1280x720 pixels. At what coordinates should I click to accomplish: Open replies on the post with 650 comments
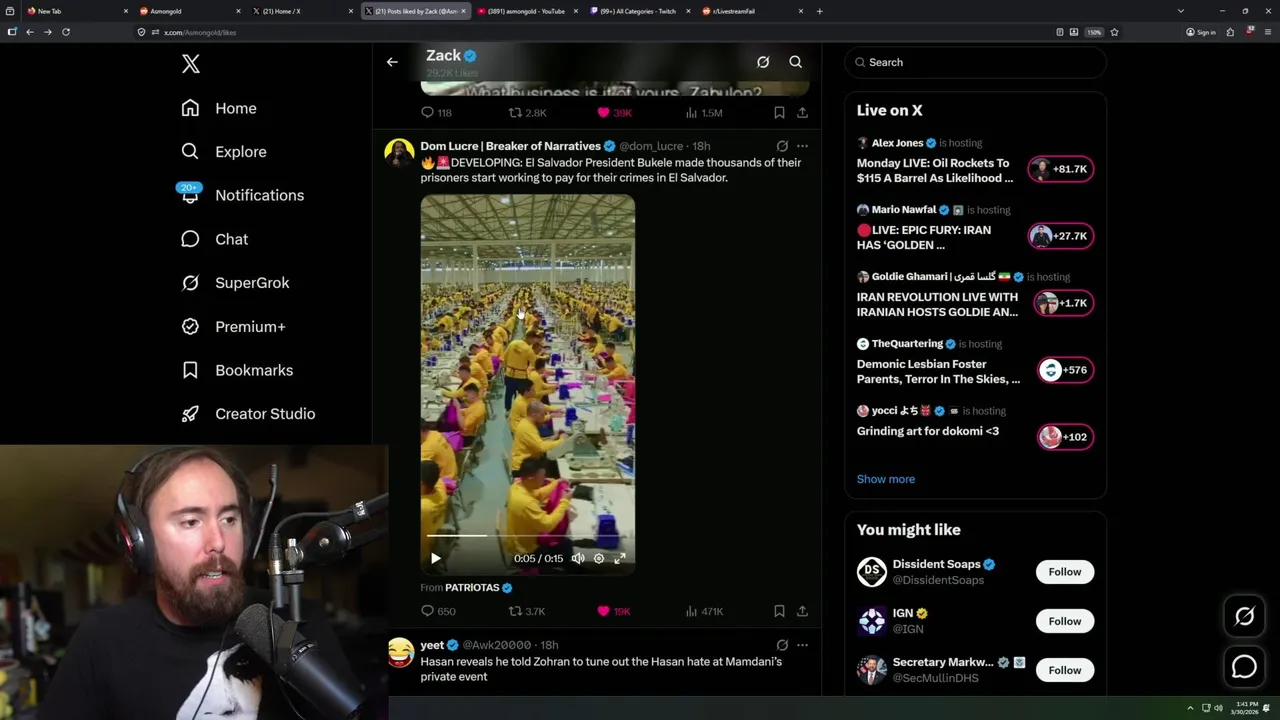pyautogui.click(x=438, y=611)
